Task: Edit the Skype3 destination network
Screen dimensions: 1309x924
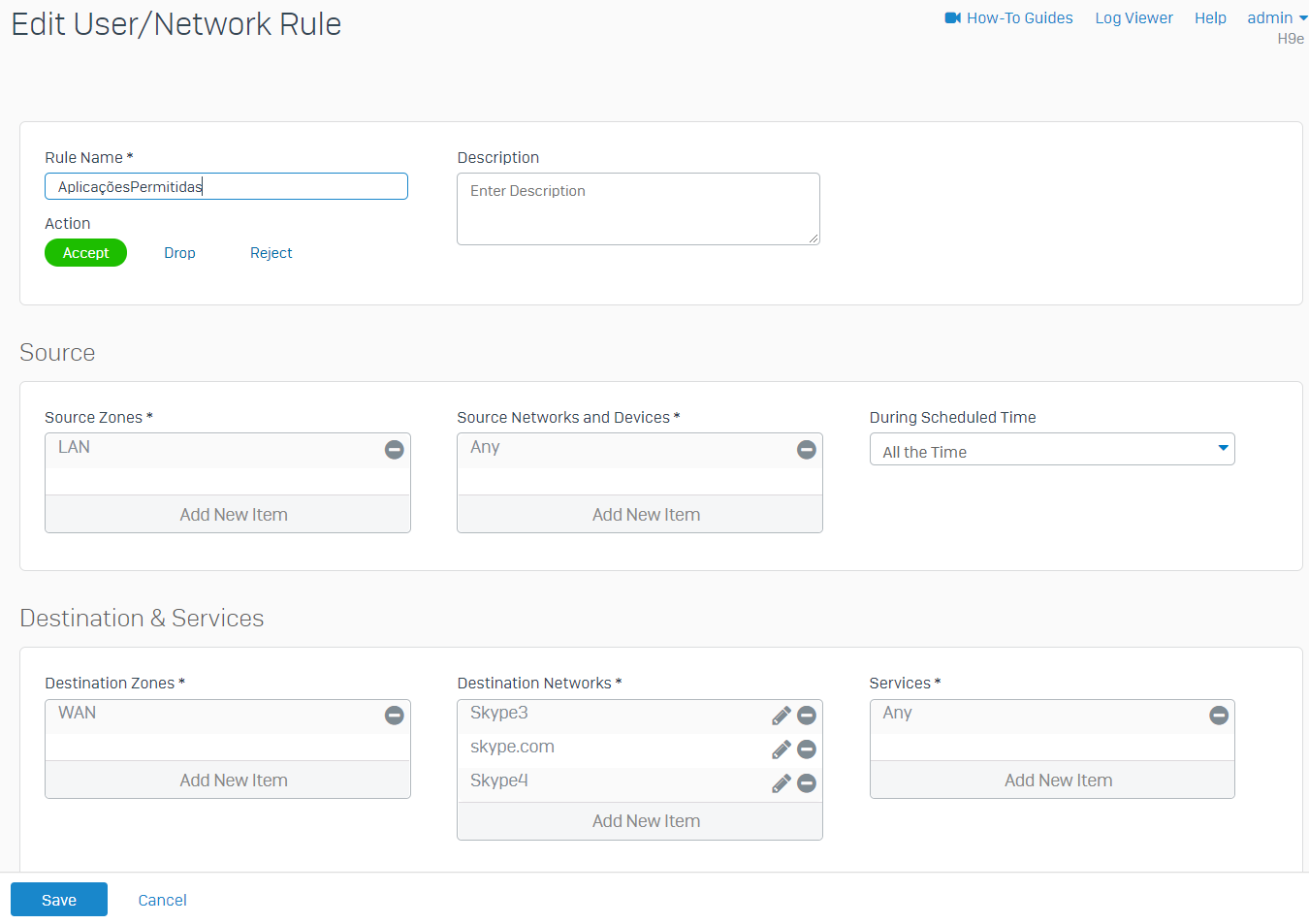Action: tap(782, 716)
